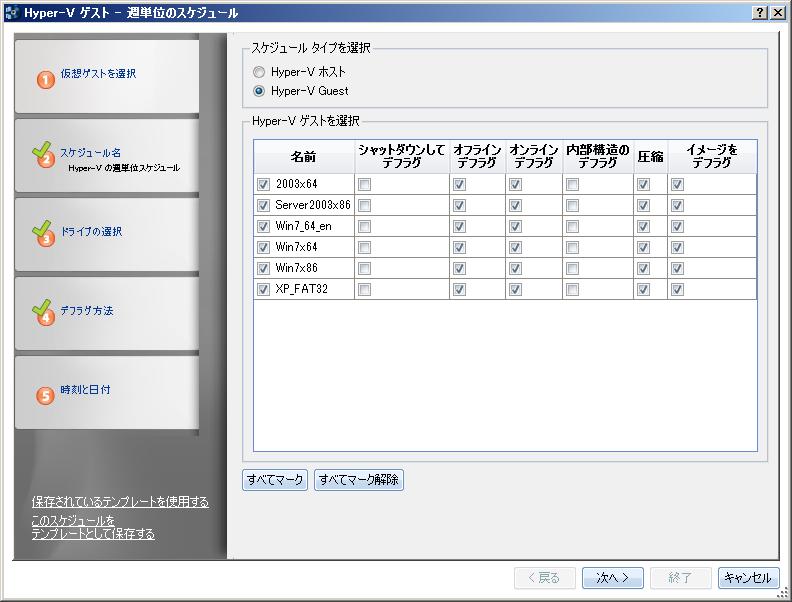Open the help question mark button
792x602 pixels.
click(760, 13)
